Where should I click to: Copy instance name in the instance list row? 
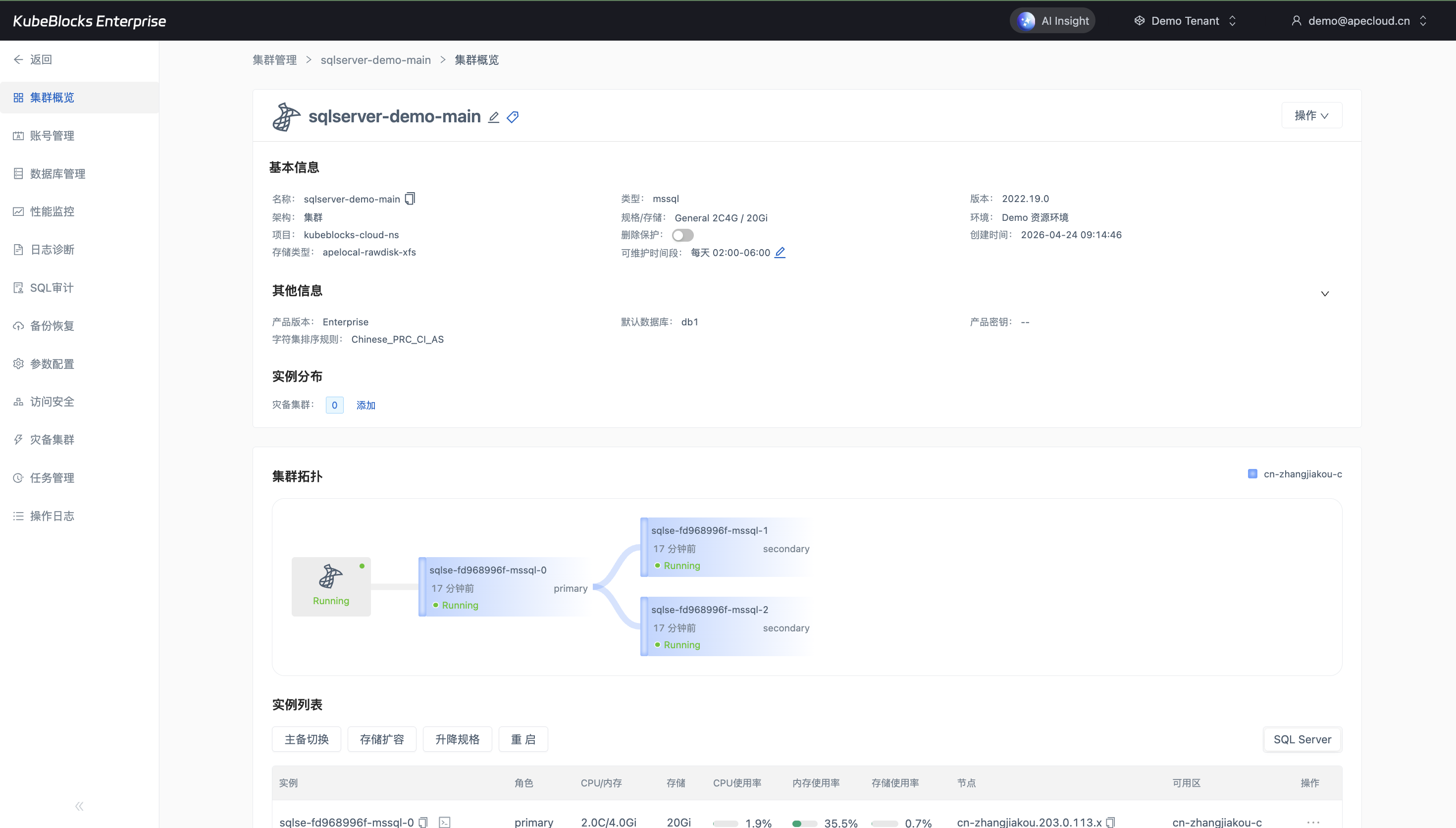point(423,822)
